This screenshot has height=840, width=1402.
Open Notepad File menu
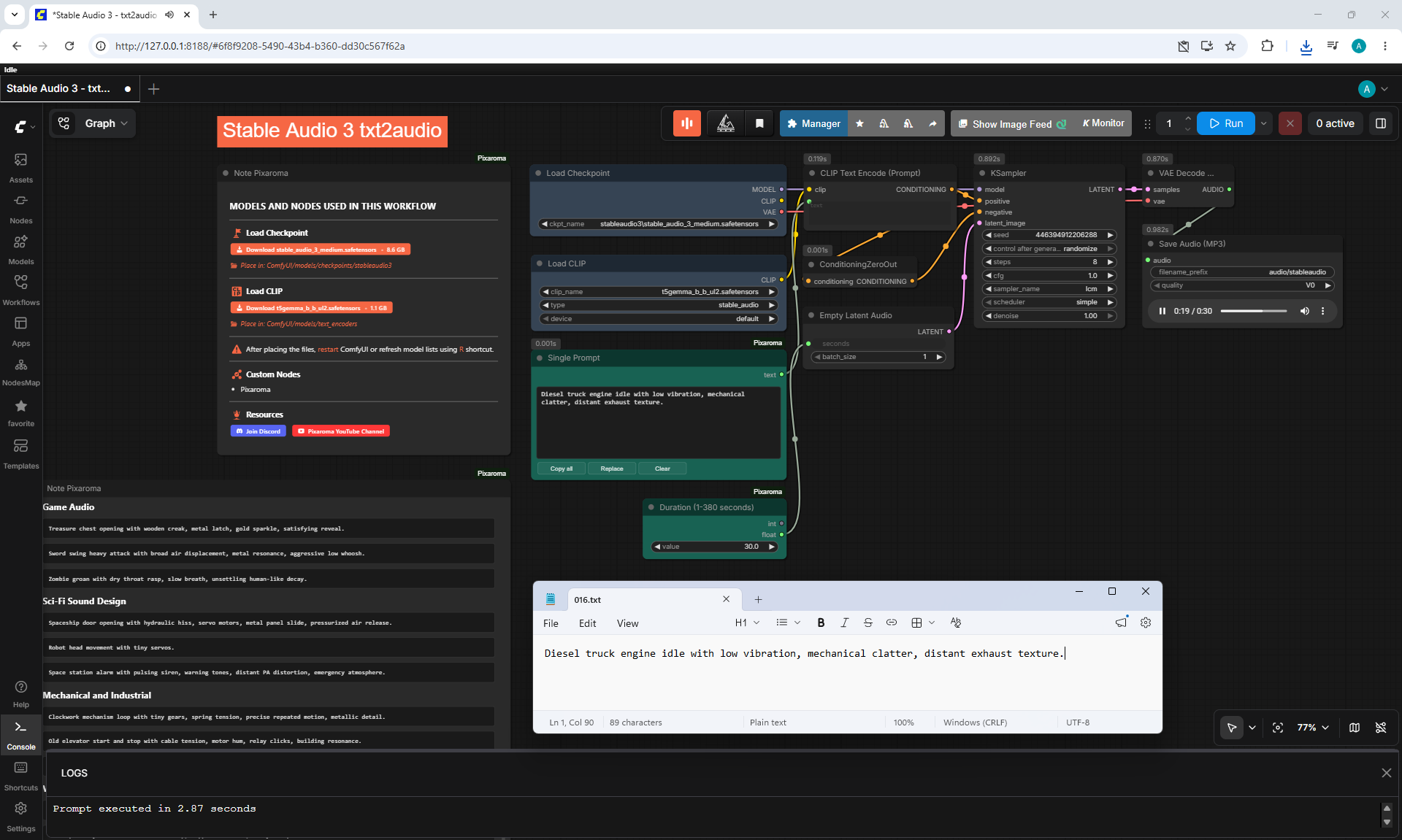pyautogui.click(x=551, y=623)
